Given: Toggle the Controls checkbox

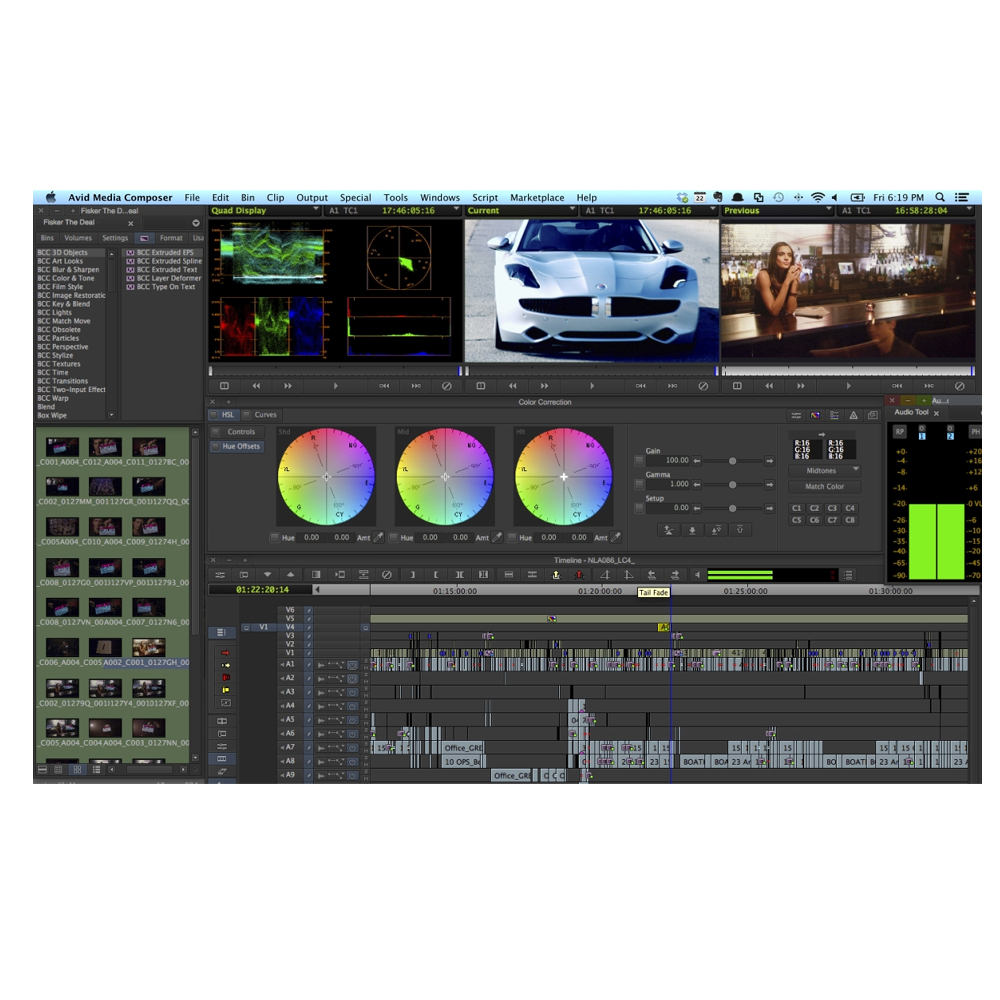Looking at the screenshot, I should (216, 432).
